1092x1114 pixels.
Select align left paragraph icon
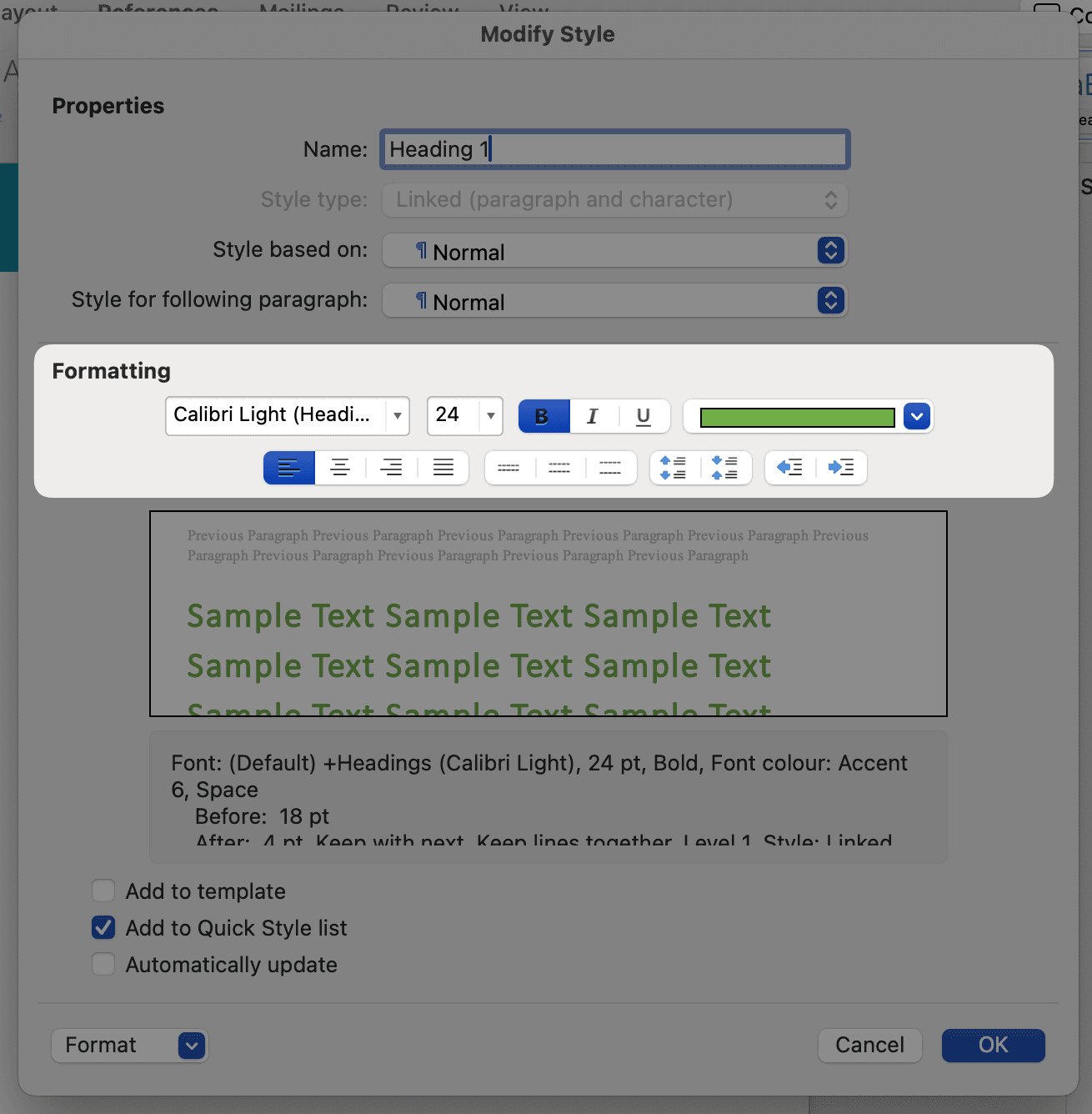tap(289, 468)
